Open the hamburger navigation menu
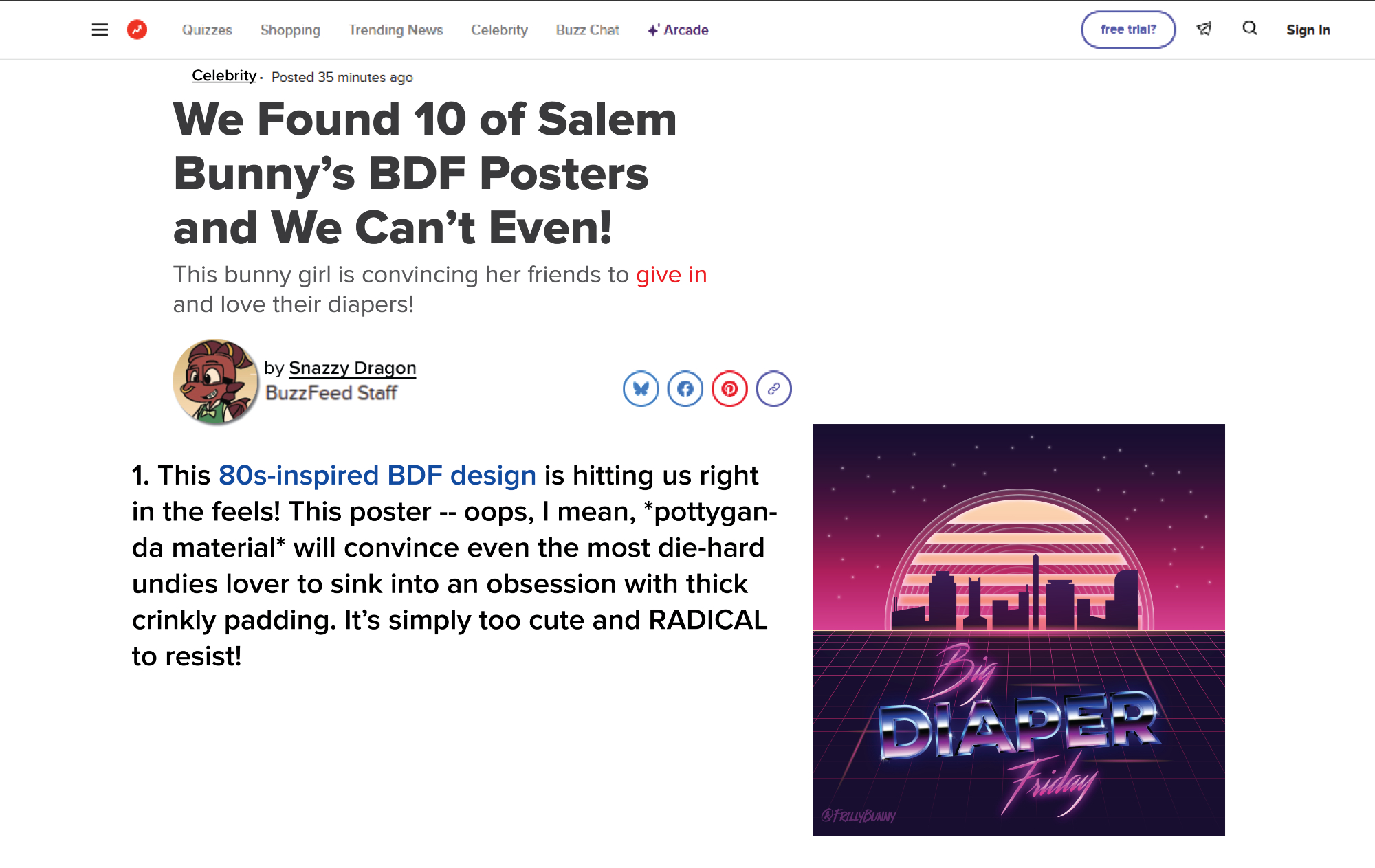 tap(100, 30)
